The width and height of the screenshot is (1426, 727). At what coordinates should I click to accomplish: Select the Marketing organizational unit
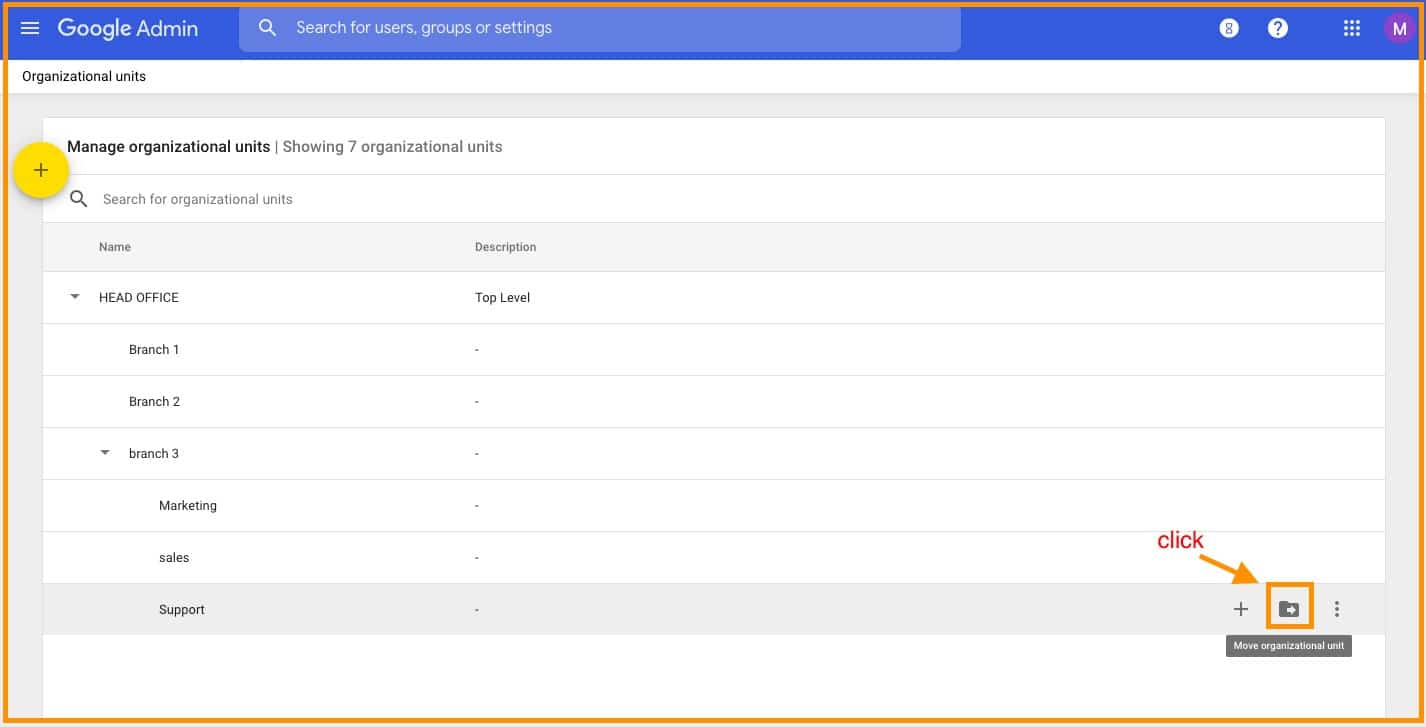tap(187, 505)
